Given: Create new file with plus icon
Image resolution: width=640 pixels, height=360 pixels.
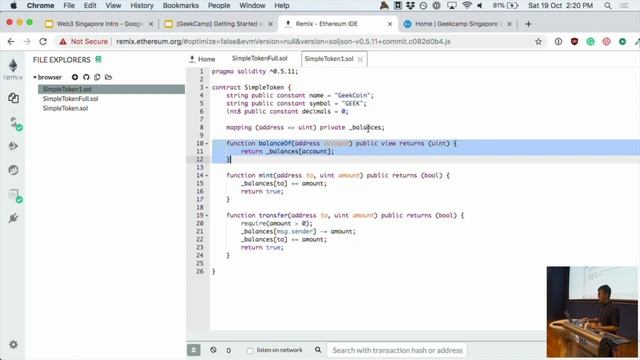Looking at the screenshot, I should tap(75, 77).
